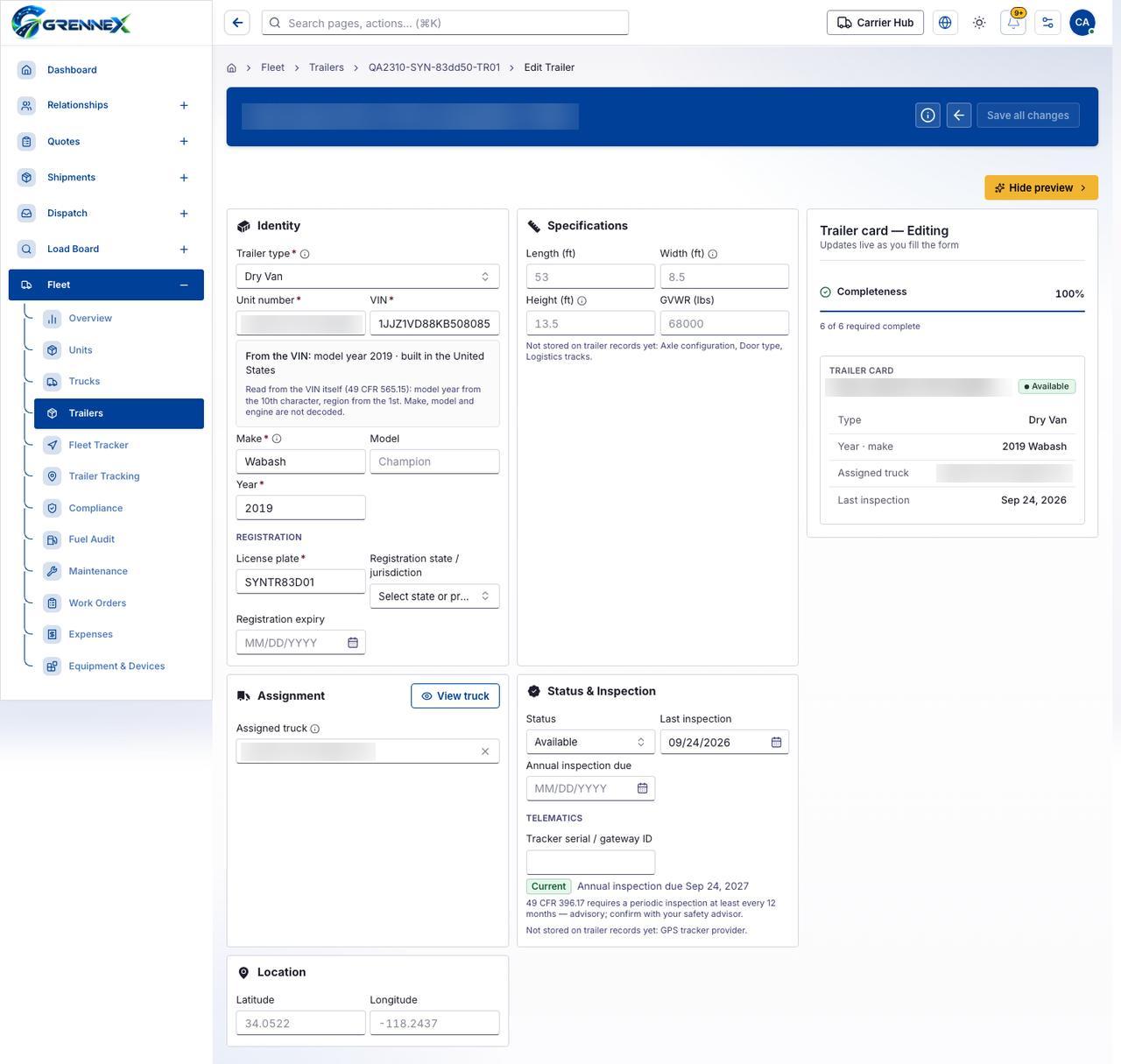Image resolution: width=1121 pixels, height=1064 pixels.
Task: Click the Completeness progress bar
Action: point(952,311)
